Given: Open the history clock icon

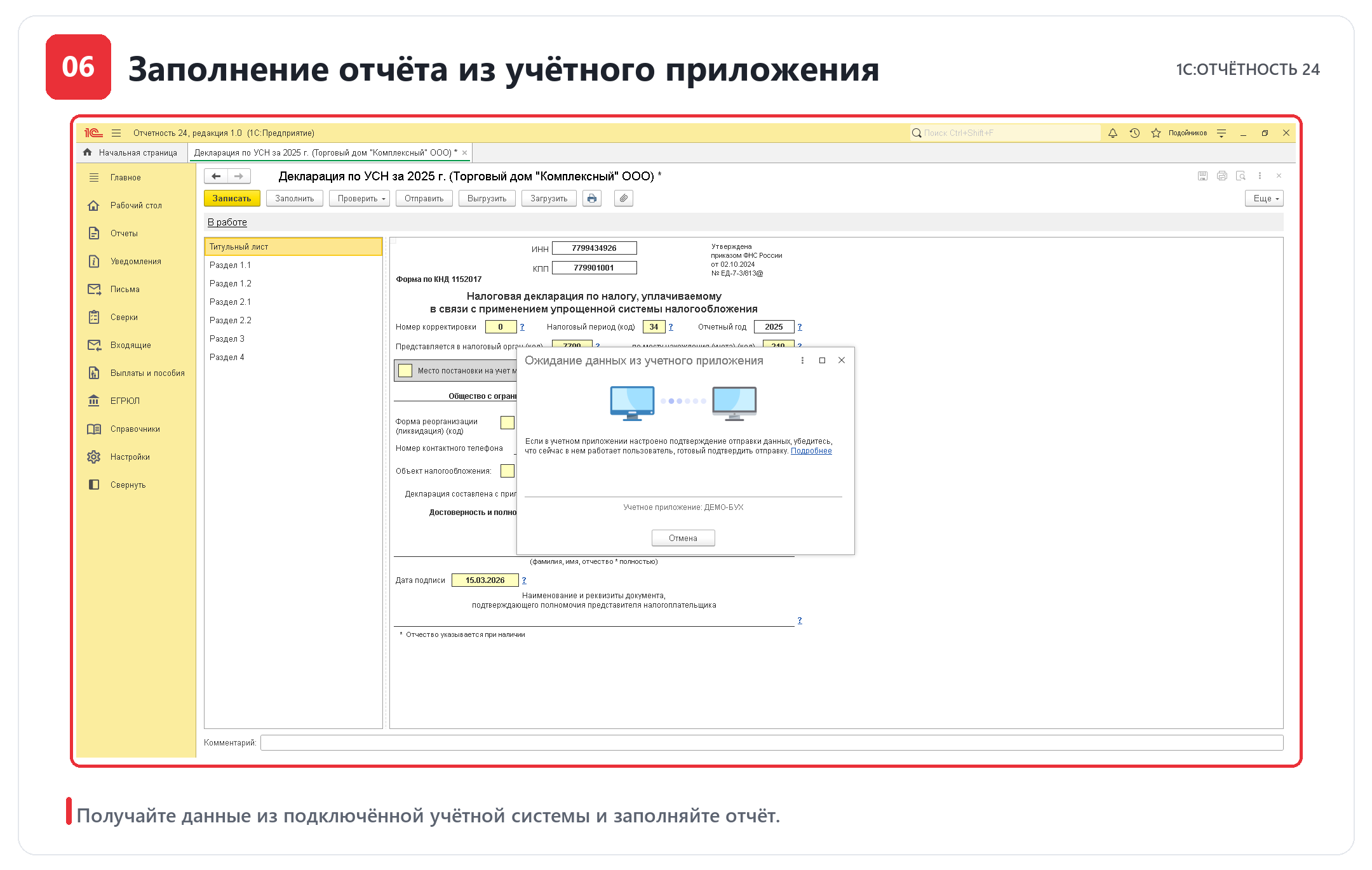Looking at the screenshot, I should [1134, 133].
